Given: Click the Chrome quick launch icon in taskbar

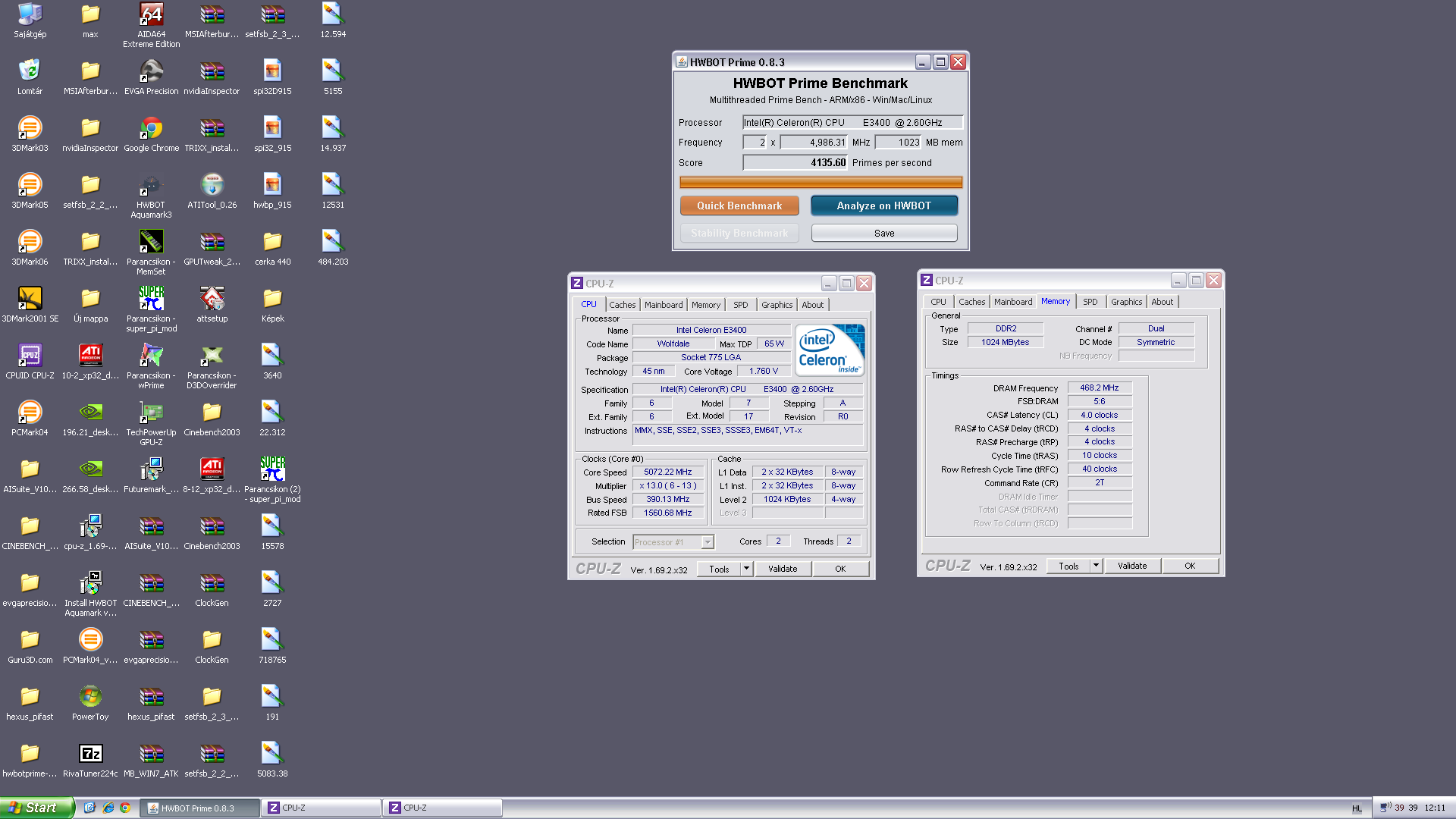Looking at the screenshot, I should click(125, 808).
